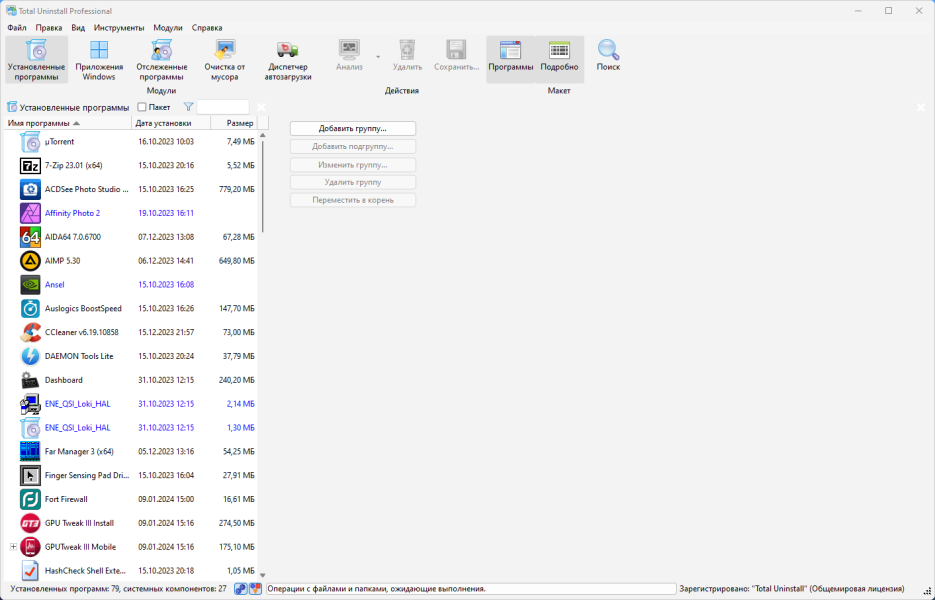
Task: Click the Far Manager 3 icon
Action: point(30,452)
